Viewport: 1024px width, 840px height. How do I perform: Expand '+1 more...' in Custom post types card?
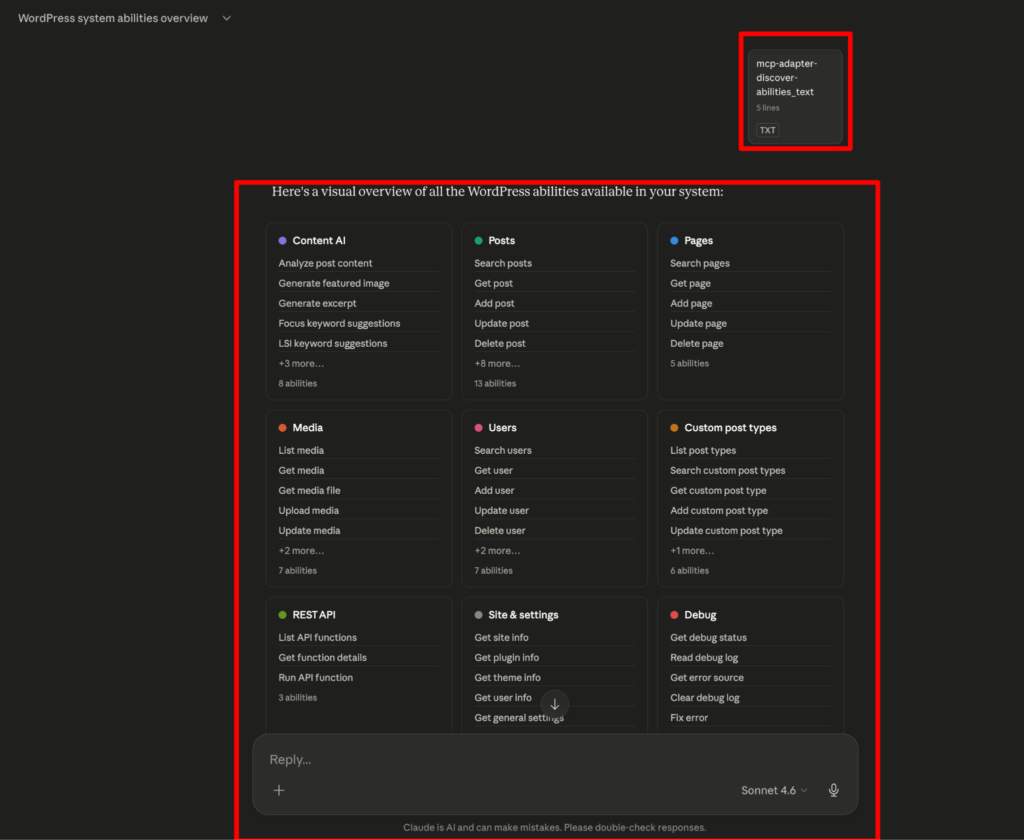click(x=692, y=551)
